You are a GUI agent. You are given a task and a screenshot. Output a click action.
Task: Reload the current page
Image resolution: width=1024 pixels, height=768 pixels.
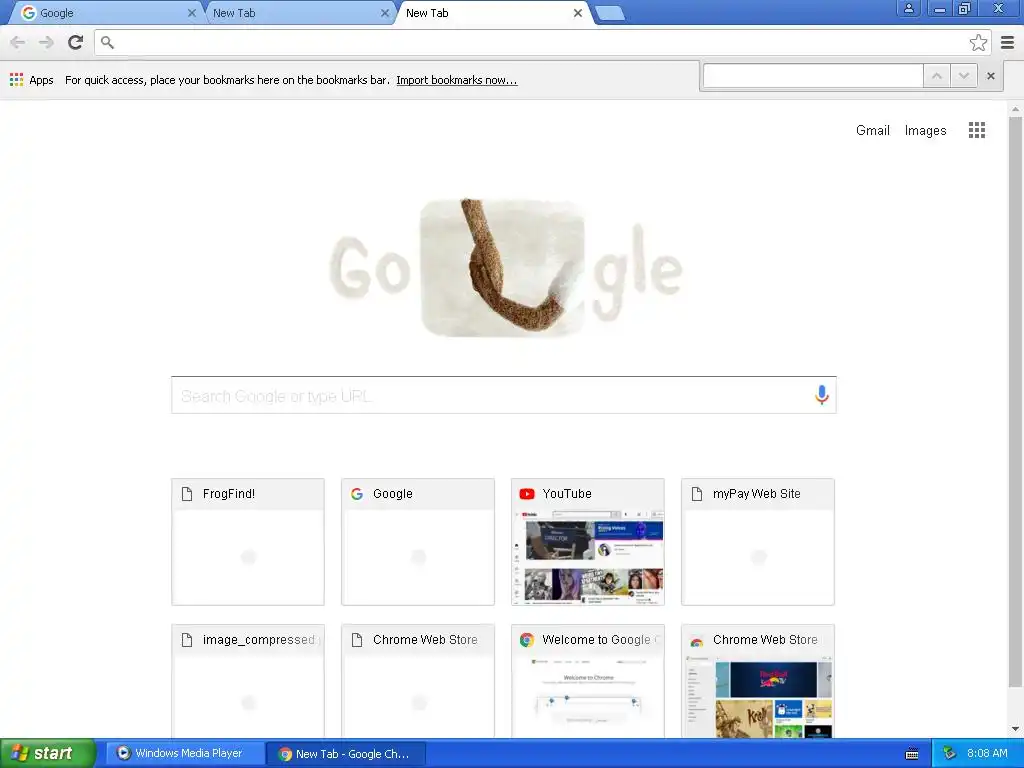coord(76,42)
